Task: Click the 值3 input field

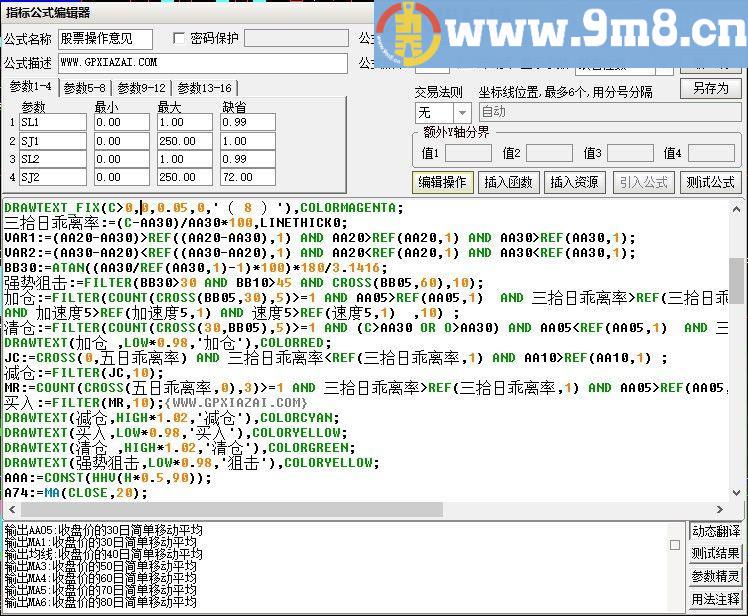Action: 630,153
